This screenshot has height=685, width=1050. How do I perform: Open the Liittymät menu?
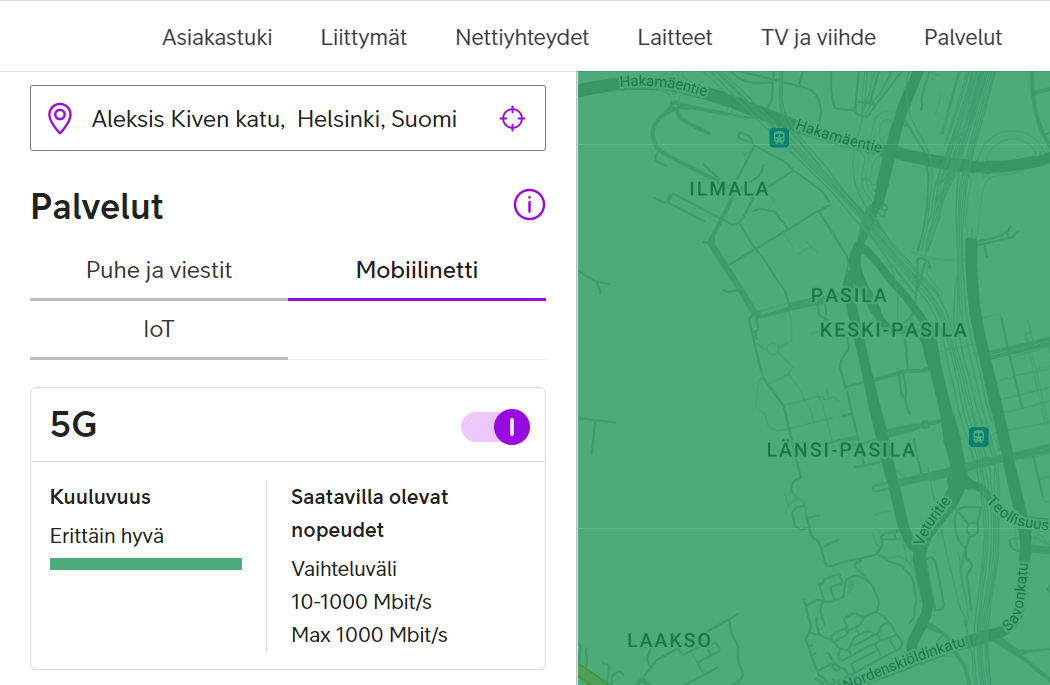tap(364, 38)
